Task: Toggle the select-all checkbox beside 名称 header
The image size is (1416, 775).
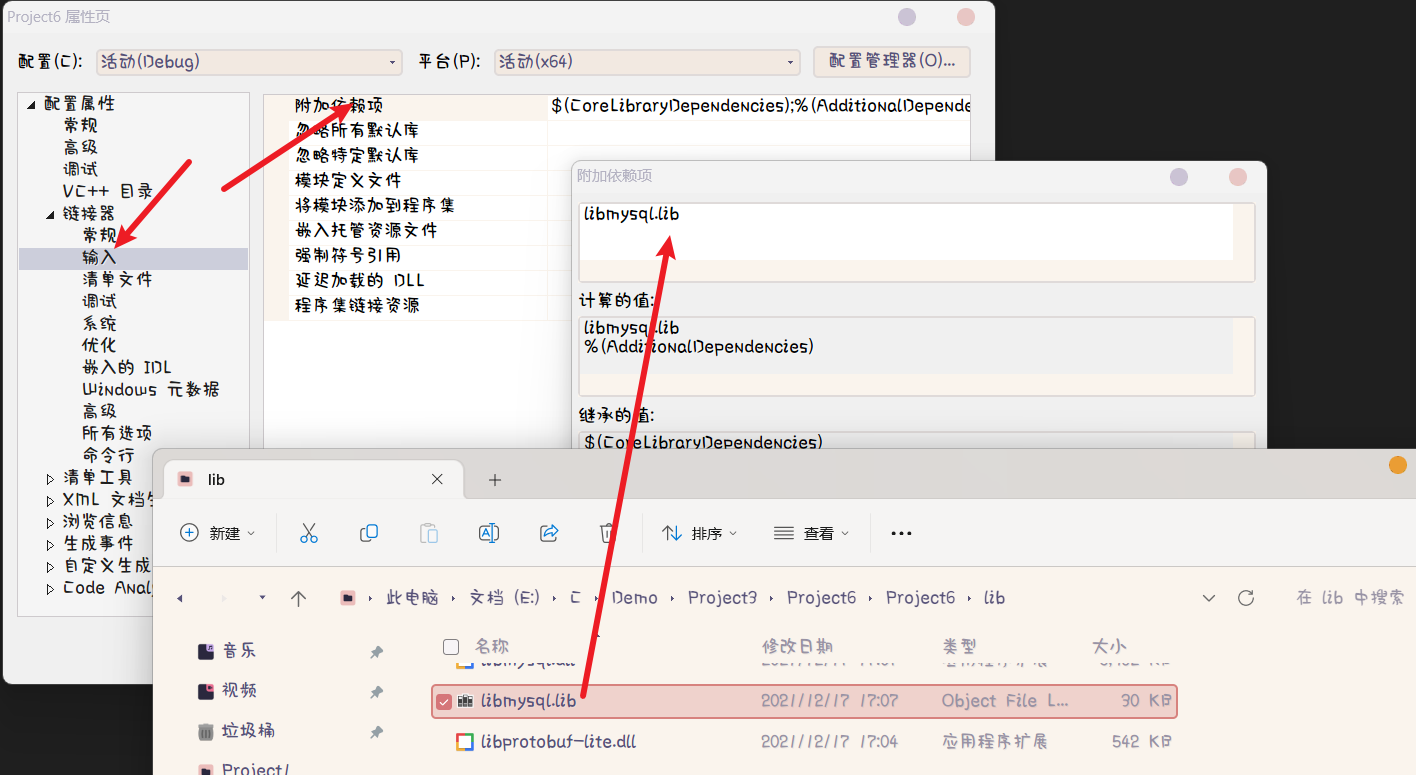Action: coord(451,647)
